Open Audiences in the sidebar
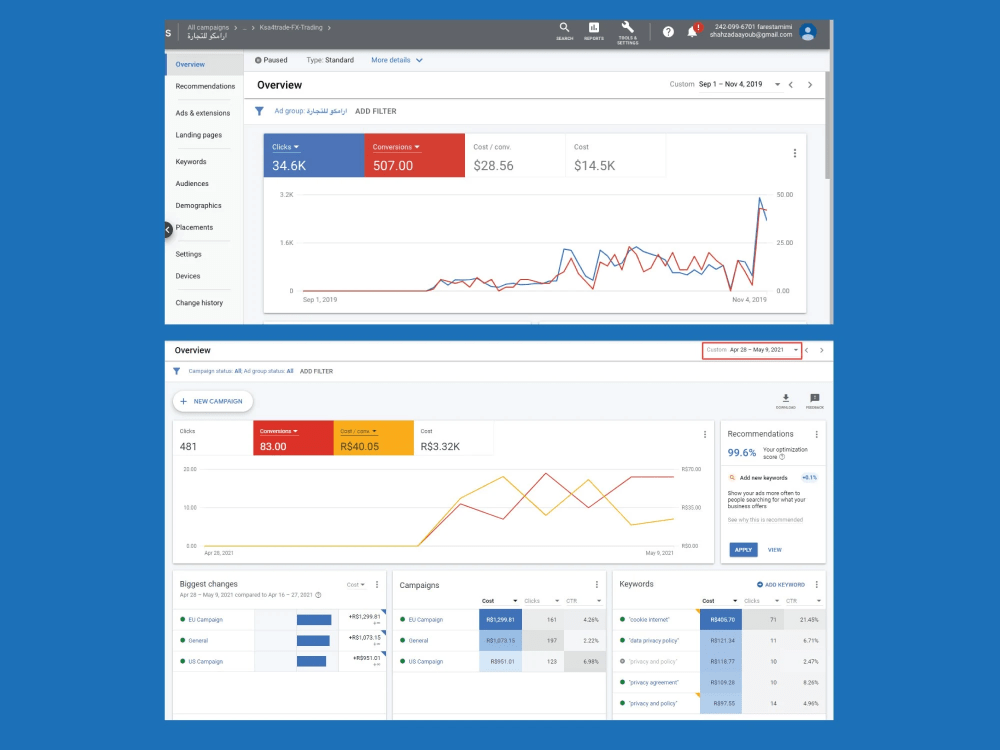1000x750 pixels. click(x=192, y=184)
